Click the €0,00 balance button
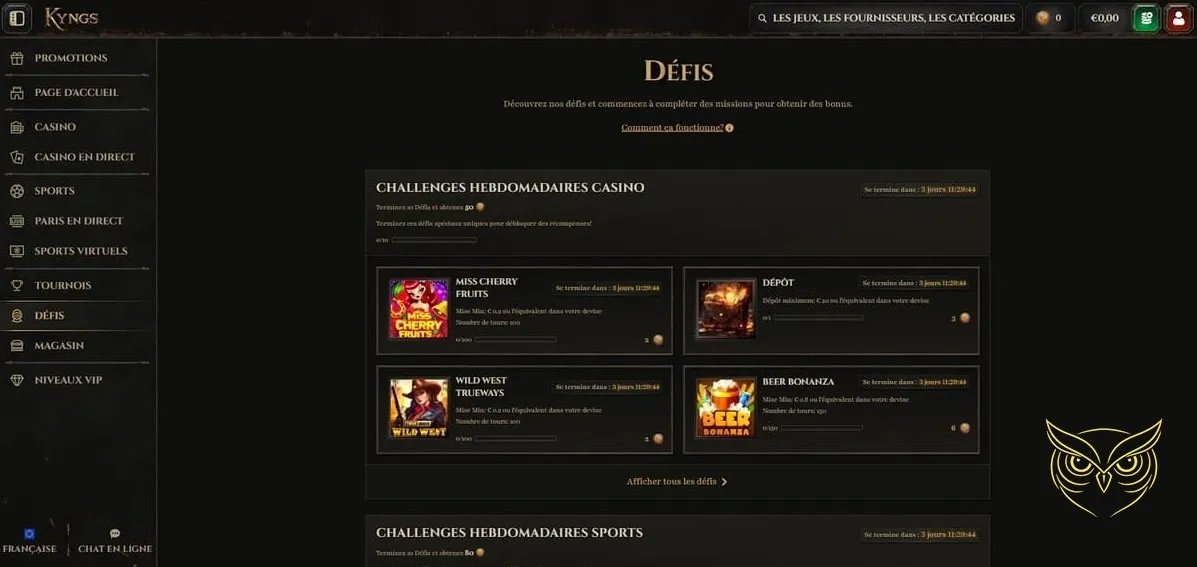The width and height of the screenshot is (1197, 567). click(1104, 18)
